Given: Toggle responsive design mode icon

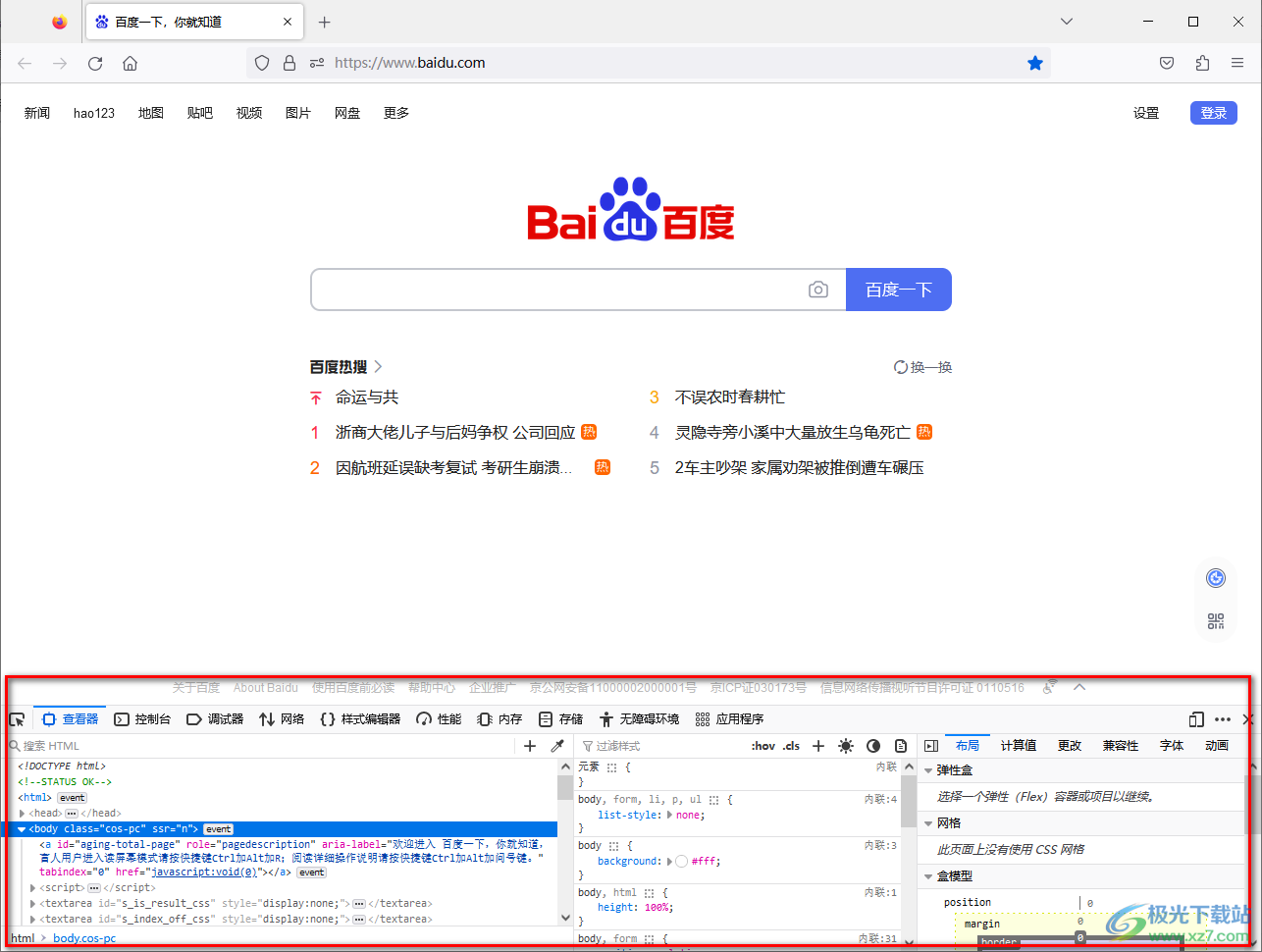Looking at the screenshot, I should coord(1196,719).
